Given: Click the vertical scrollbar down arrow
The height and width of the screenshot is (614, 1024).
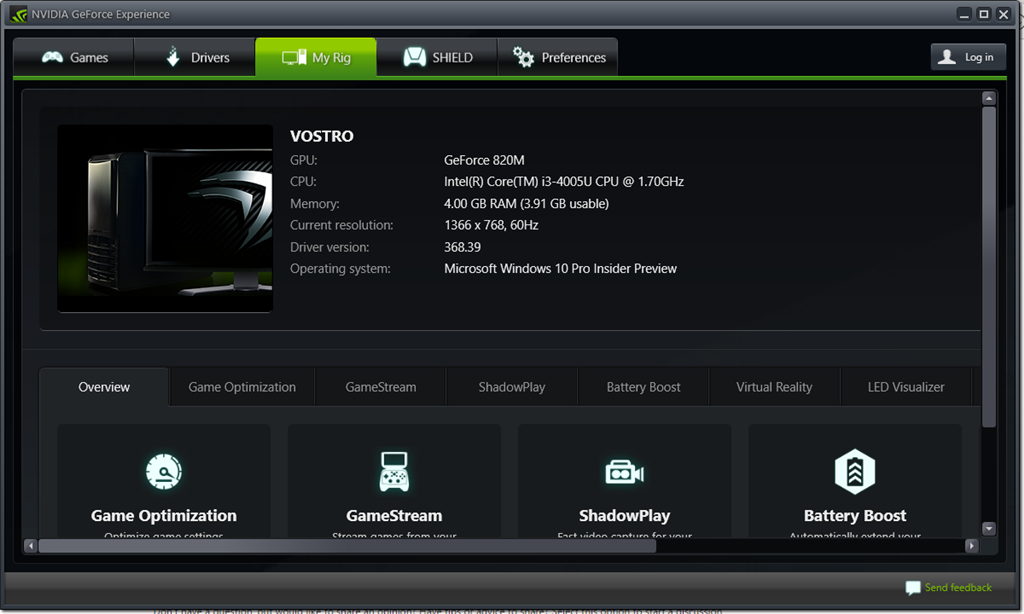Looking at the screenshot, I should 989,528.
